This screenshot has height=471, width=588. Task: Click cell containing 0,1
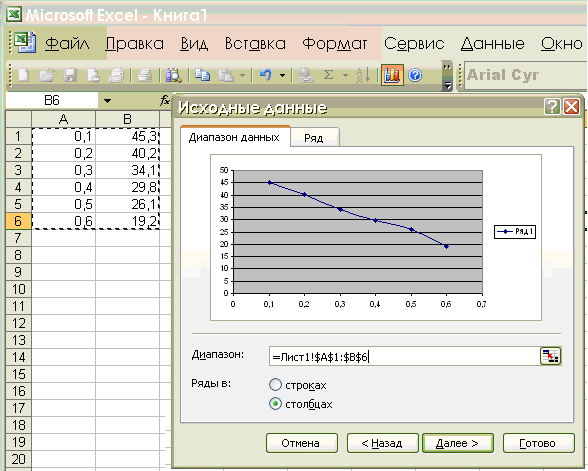tap(63, 136)
